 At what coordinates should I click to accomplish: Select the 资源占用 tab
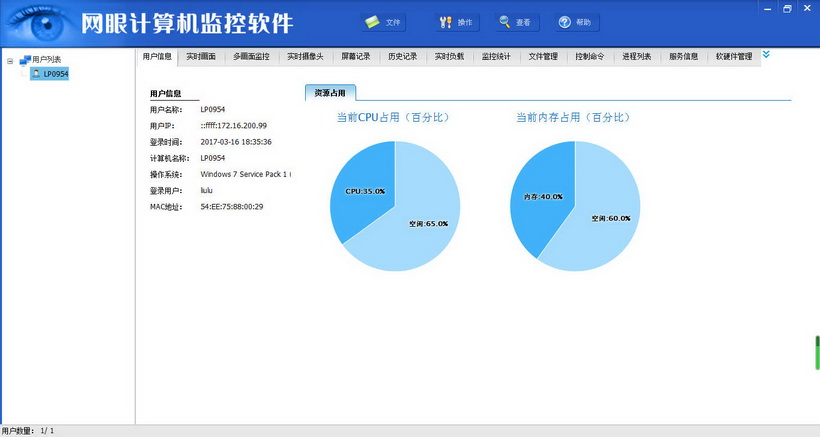click(330, 93)
